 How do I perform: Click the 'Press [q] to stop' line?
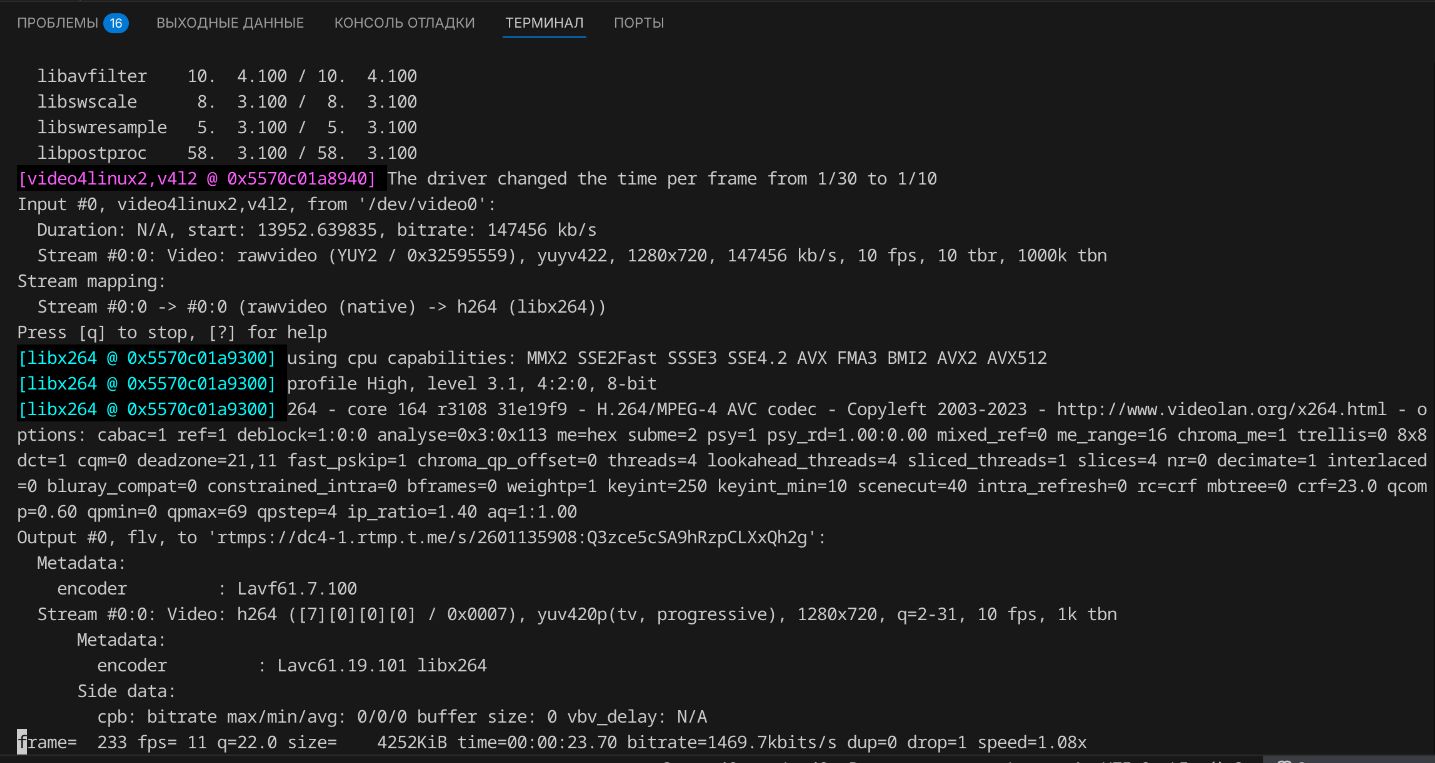(172, 332)
